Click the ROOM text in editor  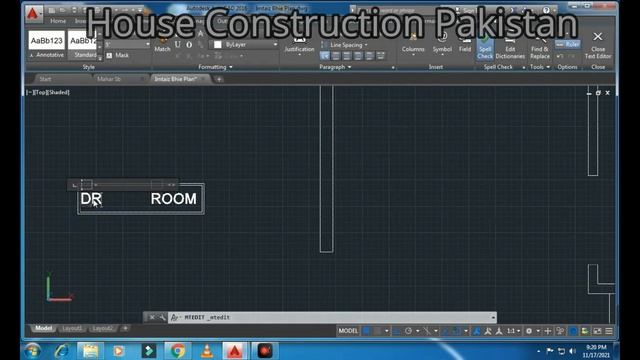click(173, 199)
